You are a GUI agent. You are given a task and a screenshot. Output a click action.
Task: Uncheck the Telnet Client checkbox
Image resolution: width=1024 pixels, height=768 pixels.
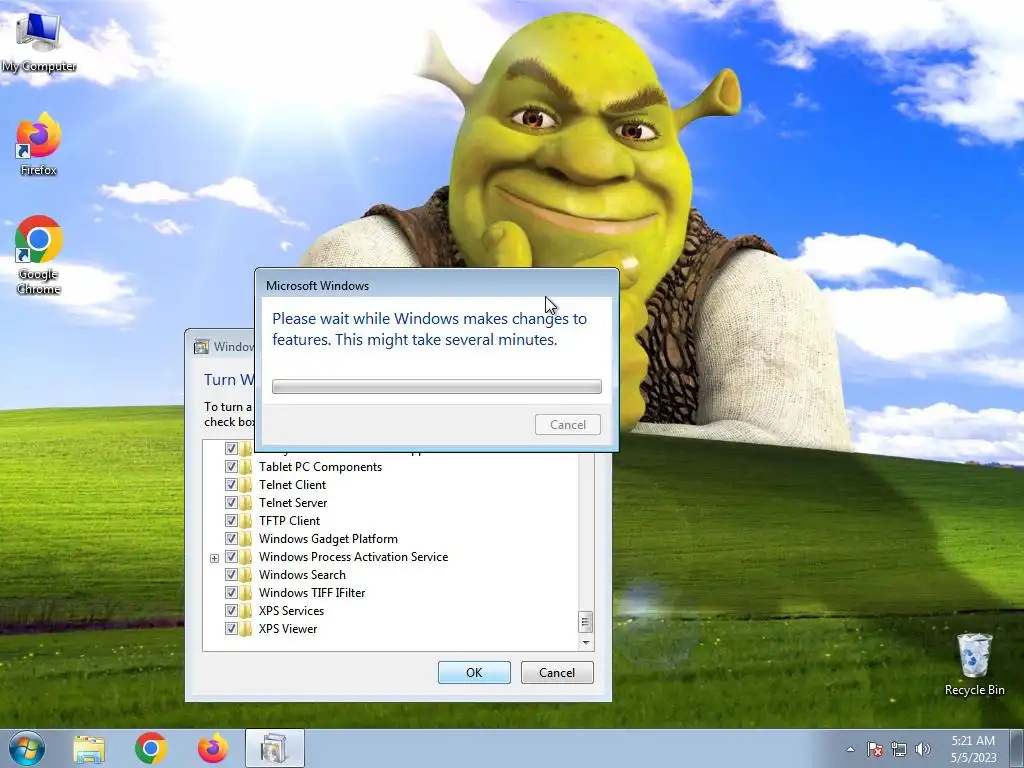point(231,485)
